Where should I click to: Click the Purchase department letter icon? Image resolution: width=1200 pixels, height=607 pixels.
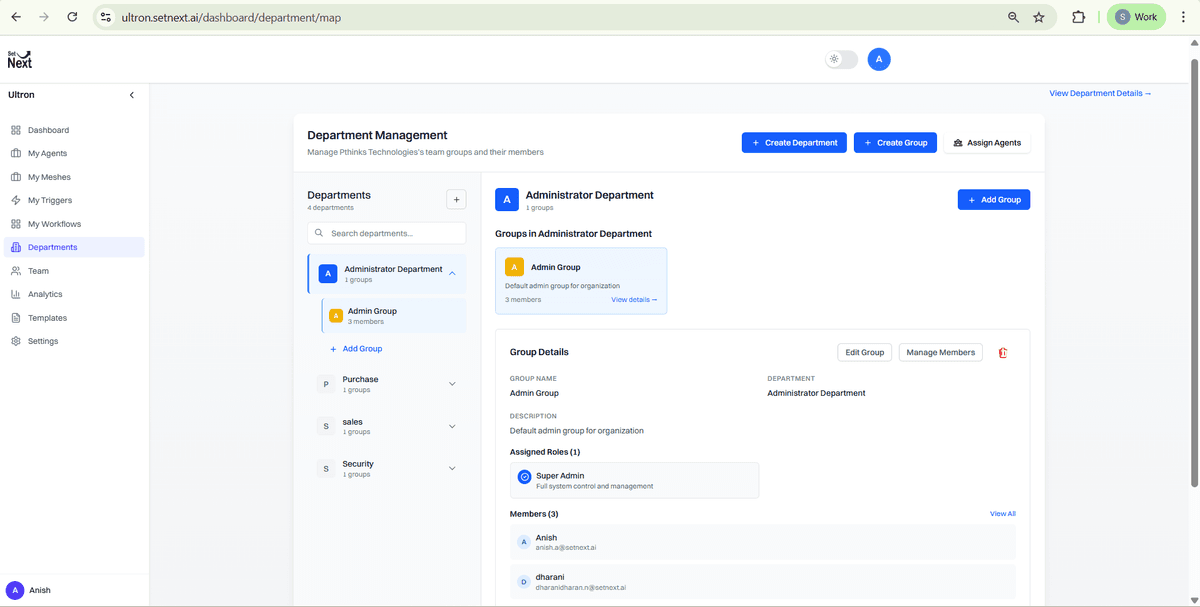(x=326, y=384)
